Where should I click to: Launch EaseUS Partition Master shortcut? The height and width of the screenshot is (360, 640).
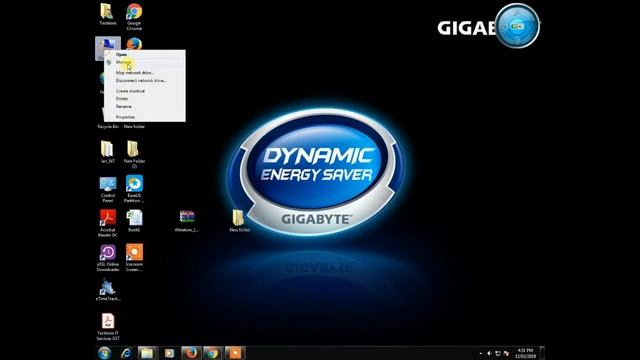click(x=134, y=189)
